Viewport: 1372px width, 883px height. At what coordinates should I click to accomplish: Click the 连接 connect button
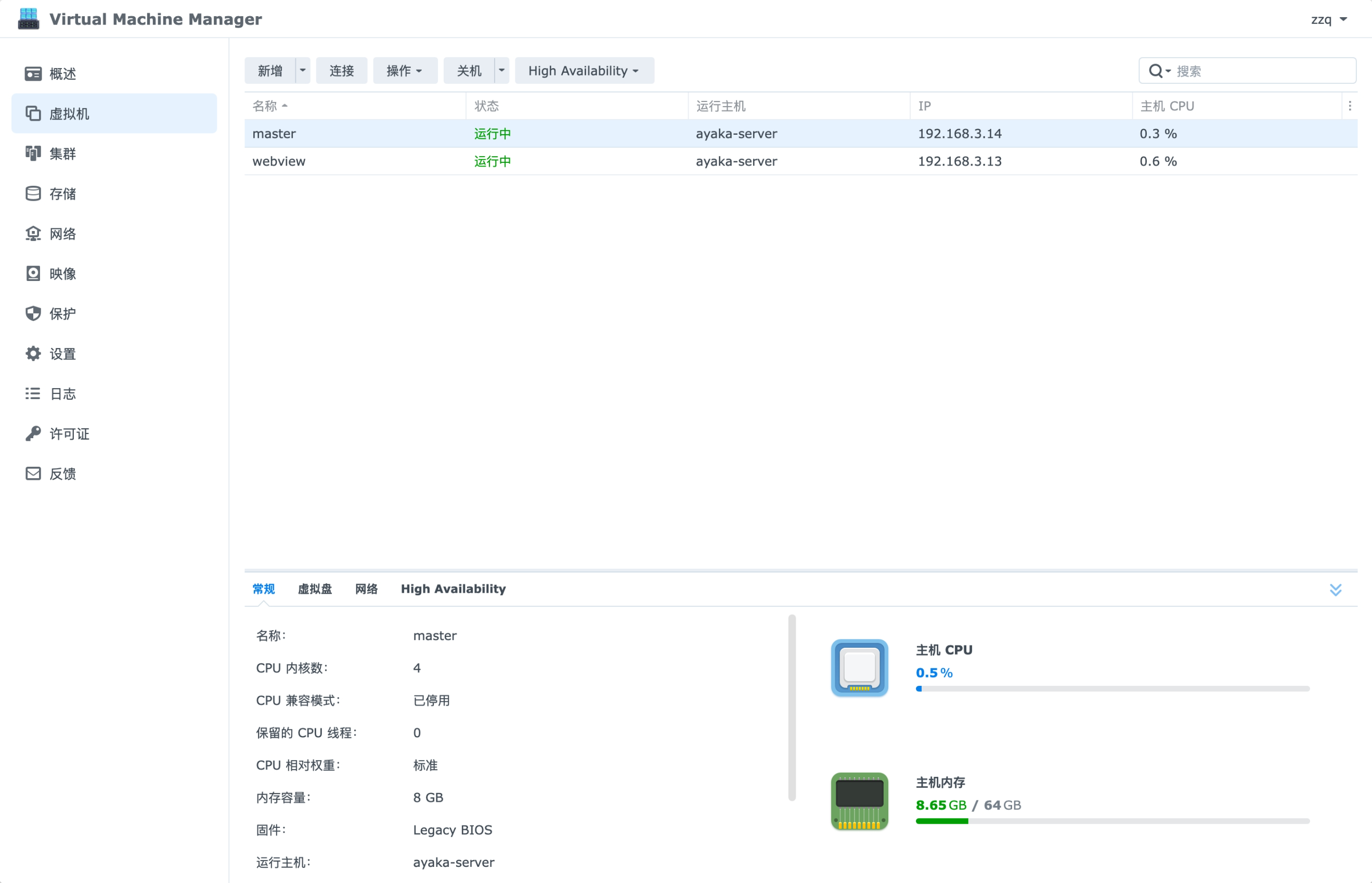click(342, 71)
